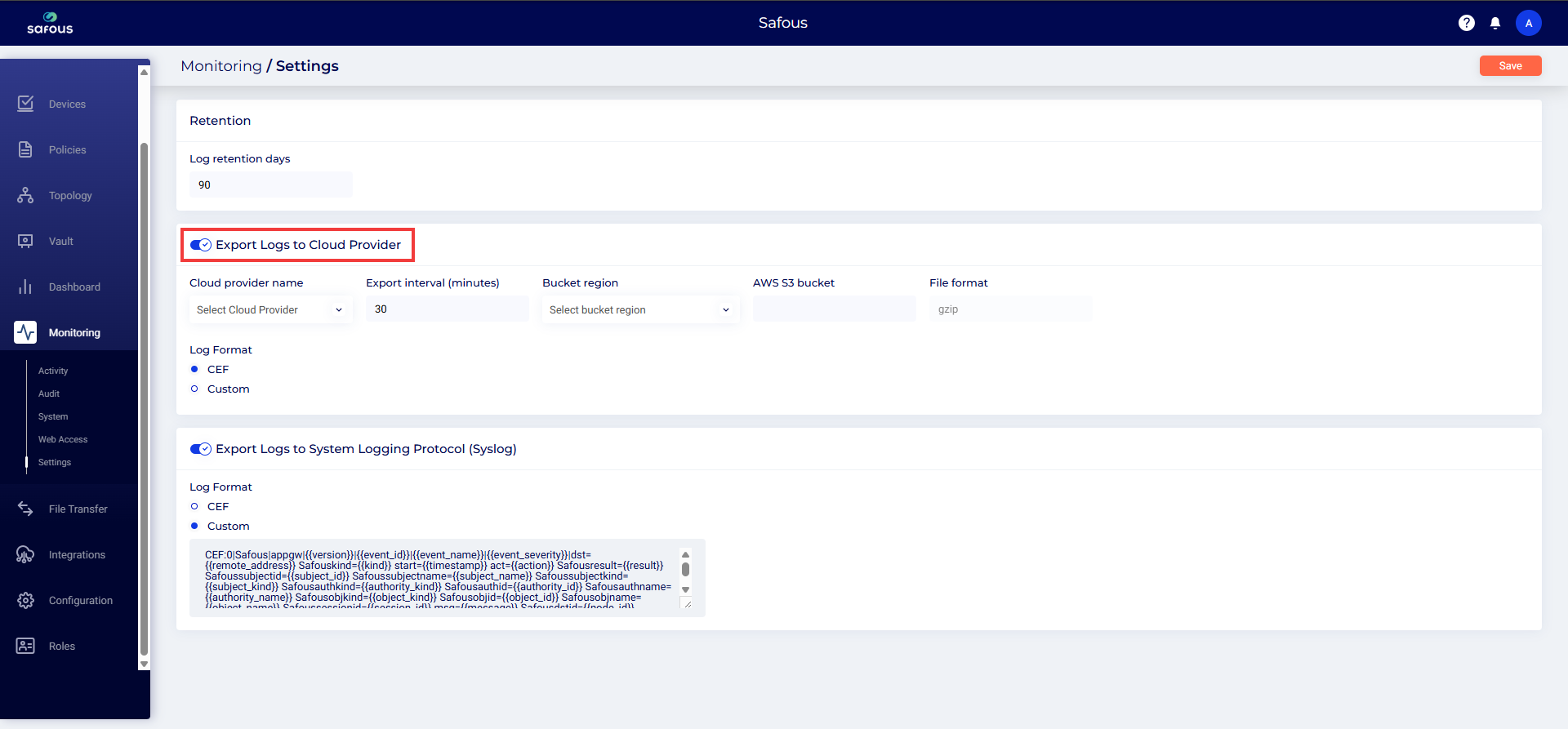Open the Vault icon in sidebar
The height and width of the screenshot is (729, 1568).
tap(25, 241)
